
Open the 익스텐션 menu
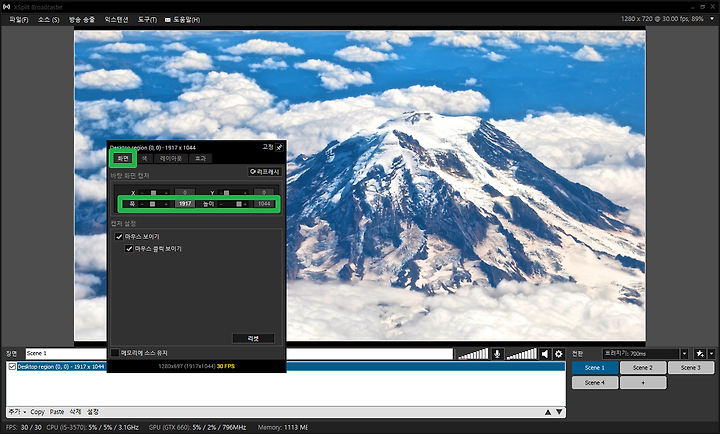[116, 20]
